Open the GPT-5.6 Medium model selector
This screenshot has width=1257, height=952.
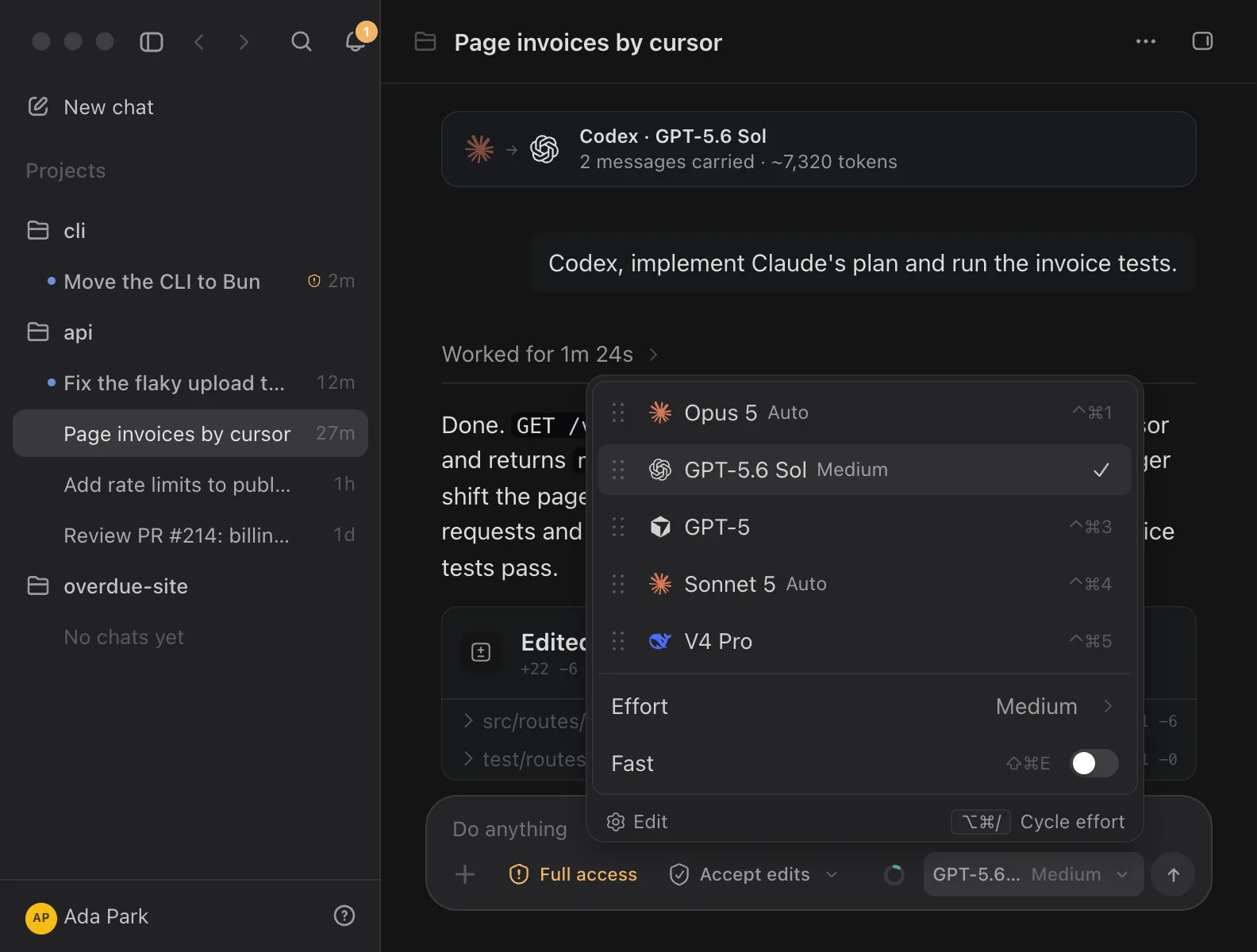pyautogui.click(x=1033, y=874)
